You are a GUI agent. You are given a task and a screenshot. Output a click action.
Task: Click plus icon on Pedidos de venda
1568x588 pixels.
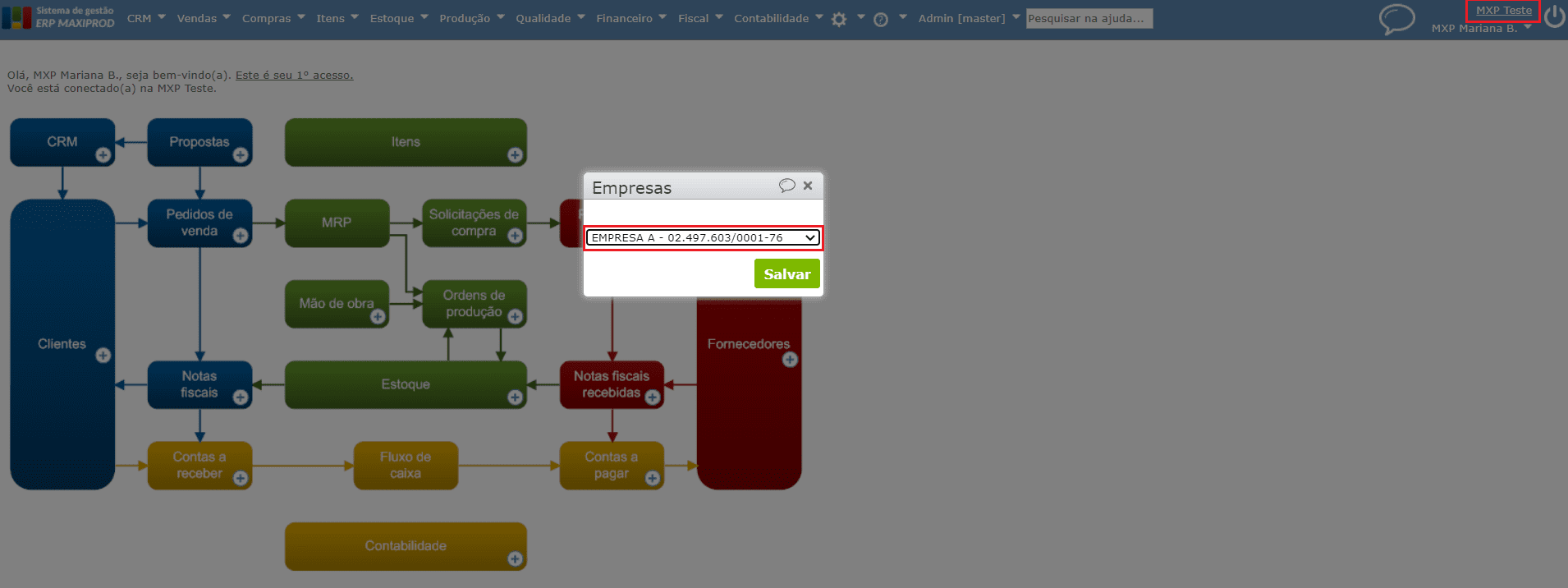pyautogui.click(x=241, y=236)
